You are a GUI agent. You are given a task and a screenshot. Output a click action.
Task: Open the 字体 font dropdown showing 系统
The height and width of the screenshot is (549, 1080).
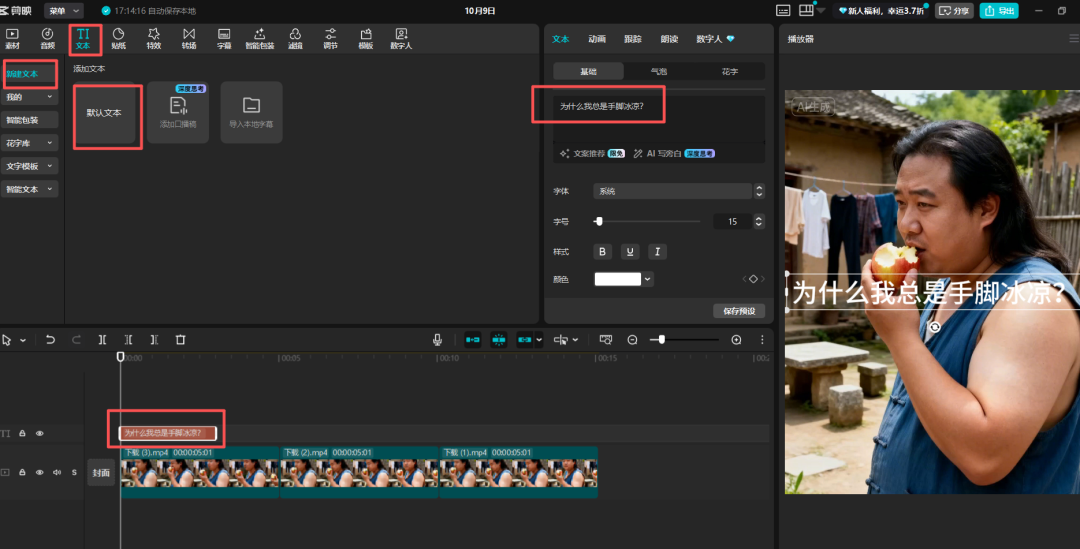pyautogui.click(x=678, y=191)
